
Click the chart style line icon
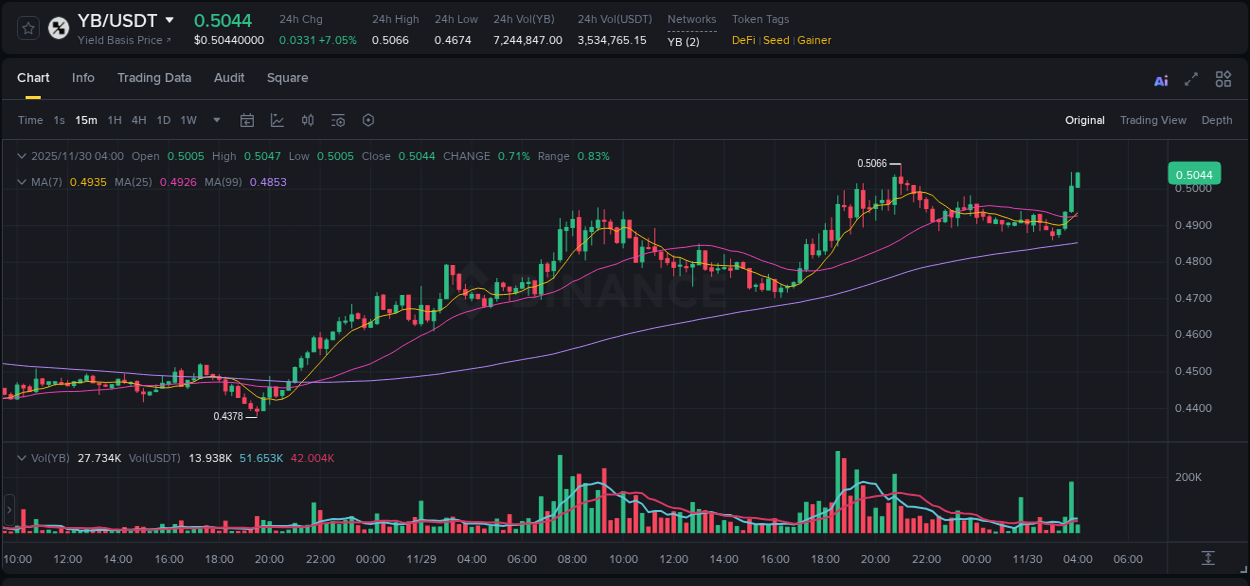277,120
